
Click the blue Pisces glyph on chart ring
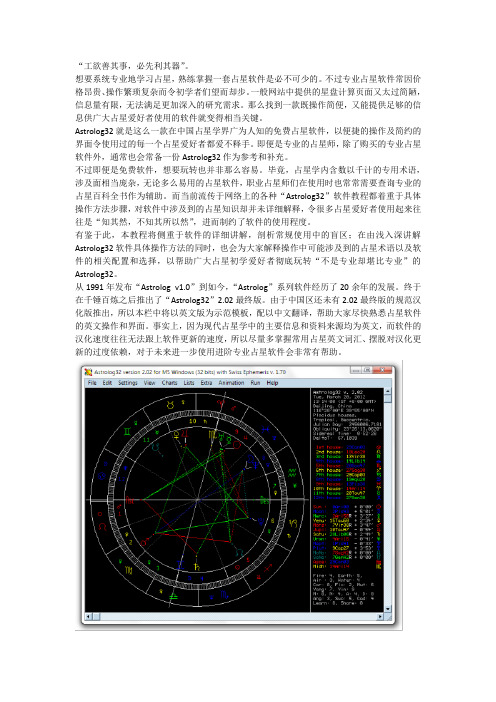pyautogui.click(x=265, y=429)
